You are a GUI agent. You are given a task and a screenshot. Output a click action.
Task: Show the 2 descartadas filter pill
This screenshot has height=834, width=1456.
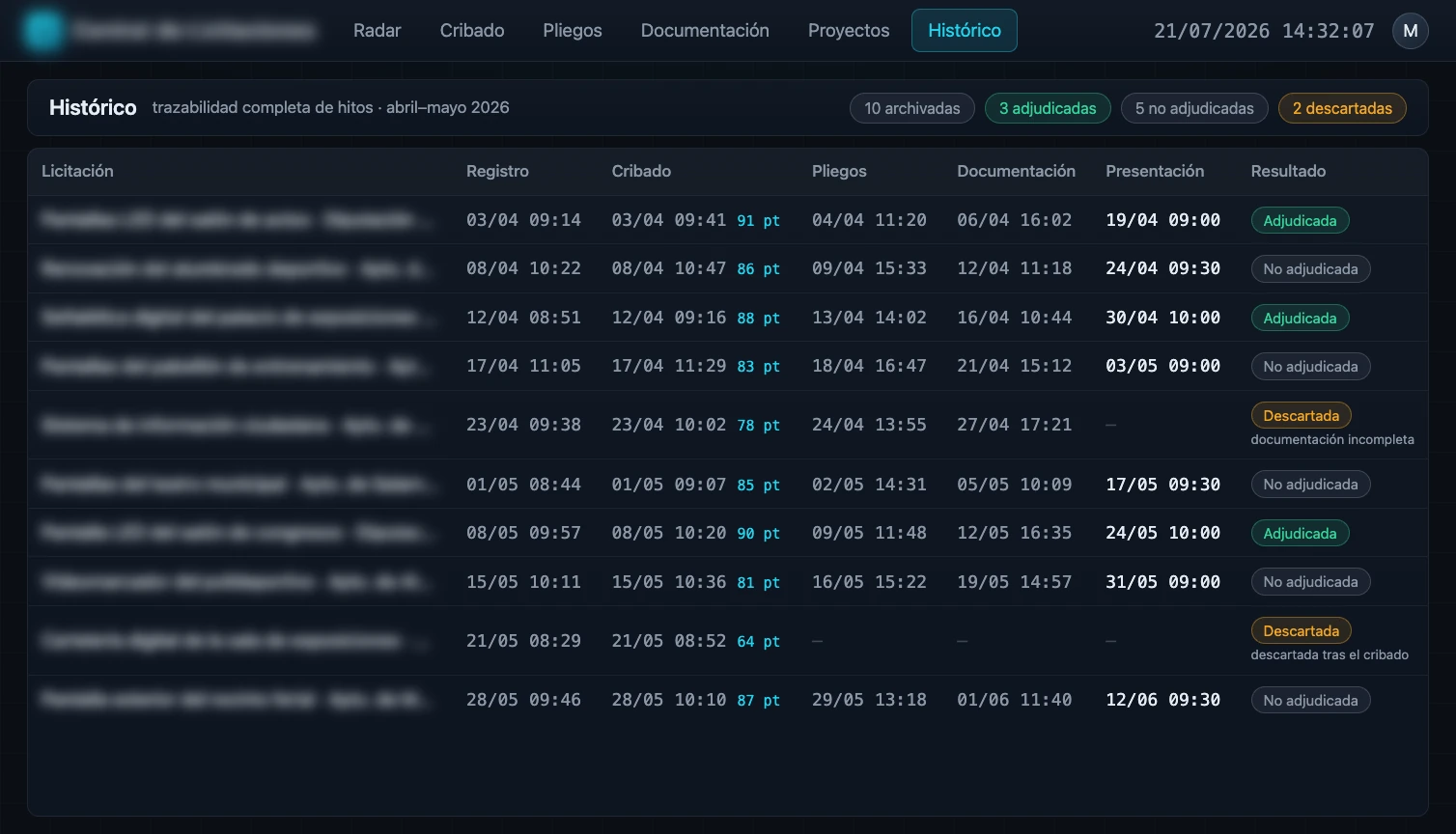click(1342, 108)
